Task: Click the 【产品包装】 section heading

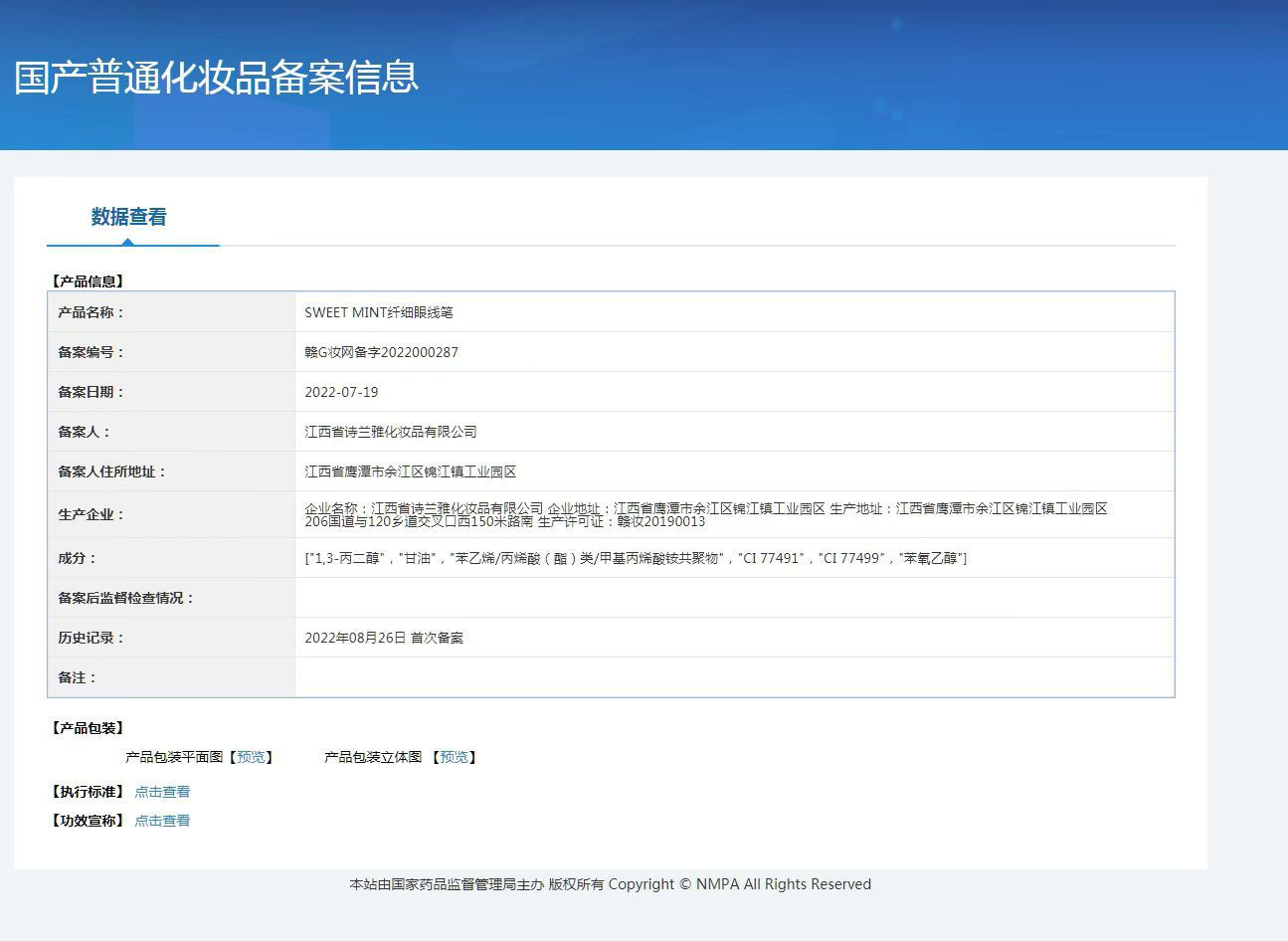Action: [x=88, y=728]
